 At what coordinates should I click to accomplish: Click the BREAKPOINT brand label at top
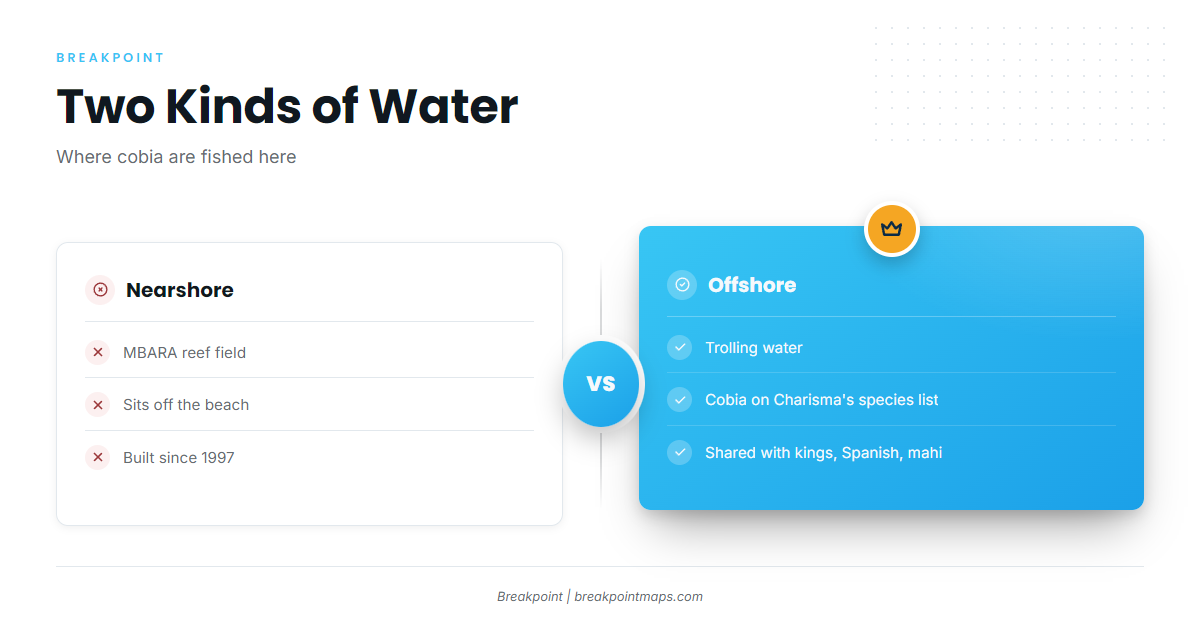coord(110,58)
